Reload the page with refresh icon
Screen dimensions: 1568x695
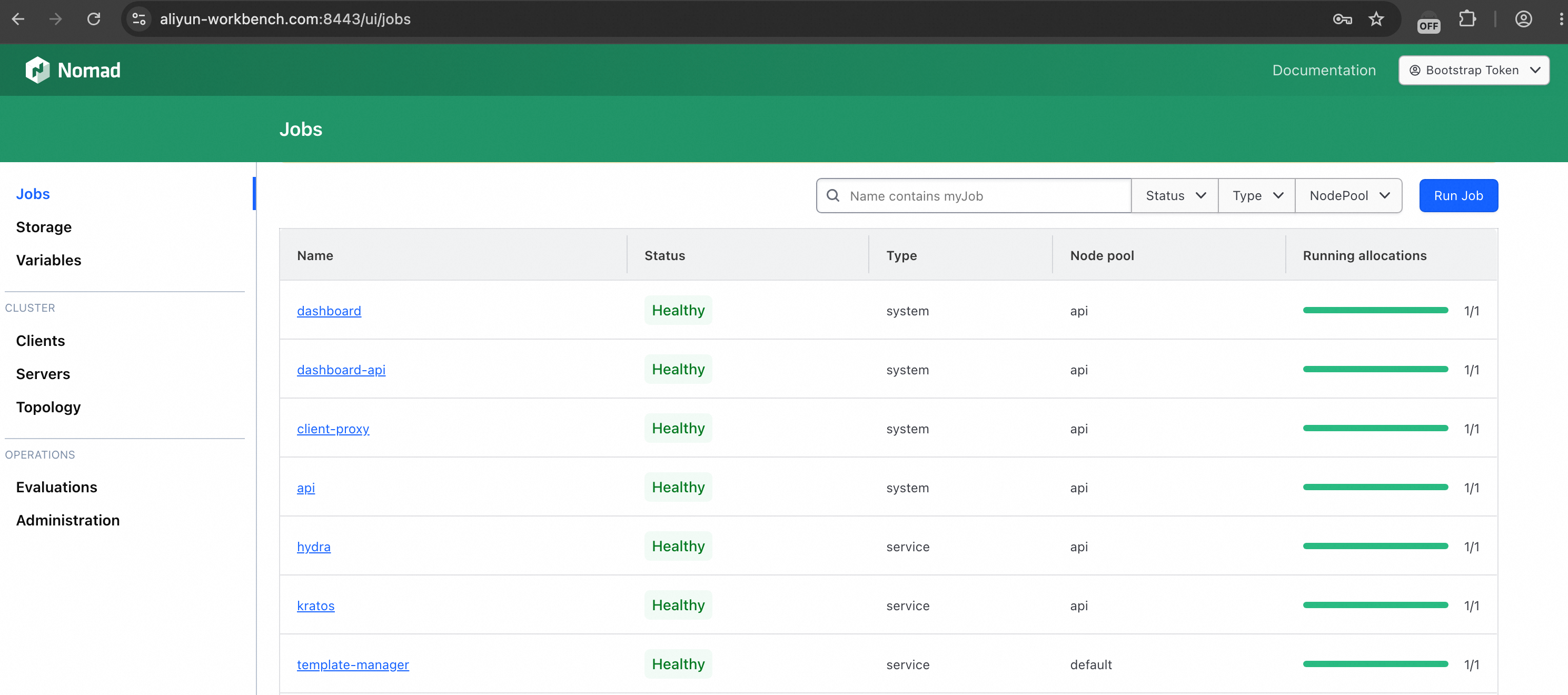pyautogui.click(x=94, y=19)
